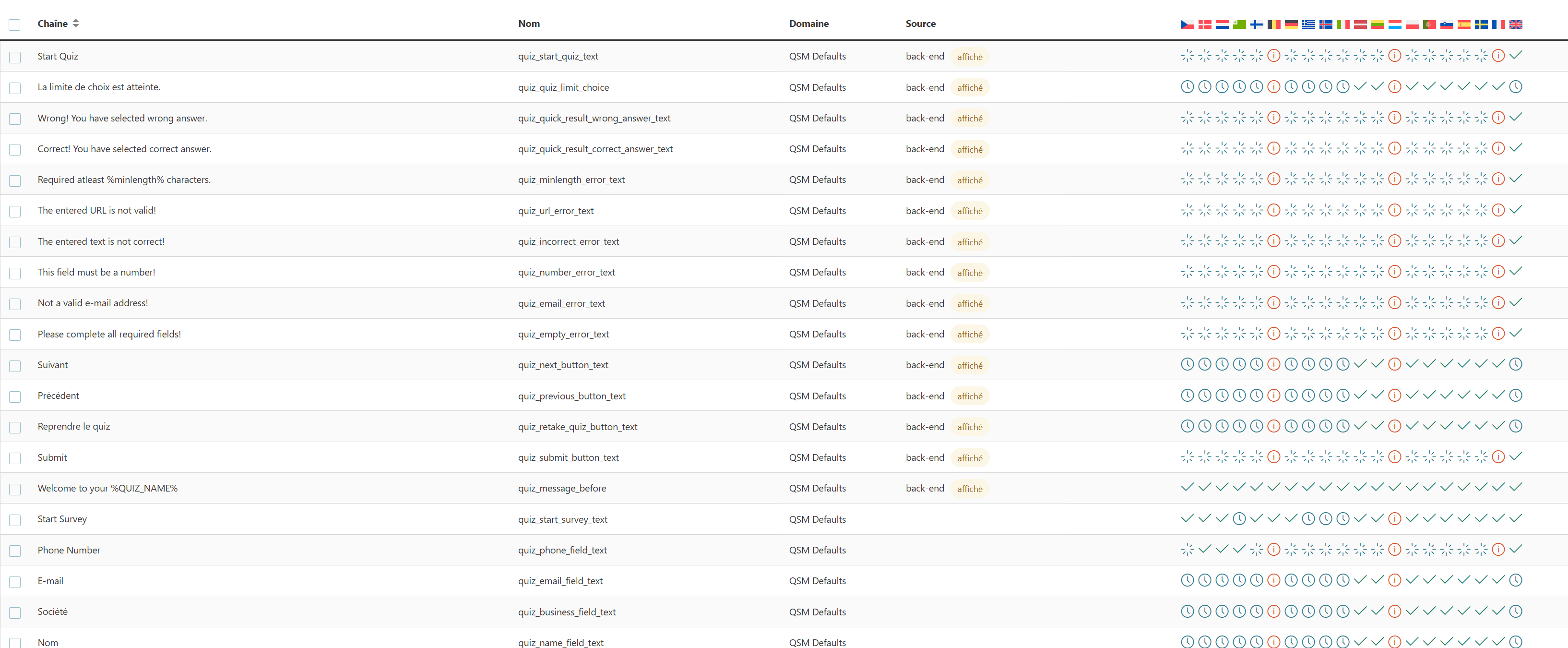The width and height of the screenshot is (1568, 648).
Task: Toggle the select-all checkbox in header
Action: click(14, 24)
